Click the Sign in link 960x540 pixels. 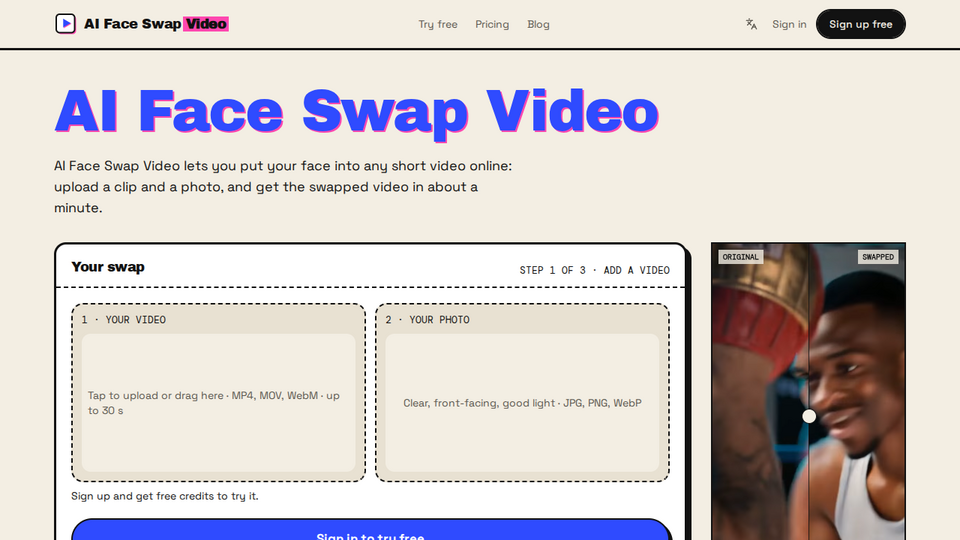click(789, 24)
